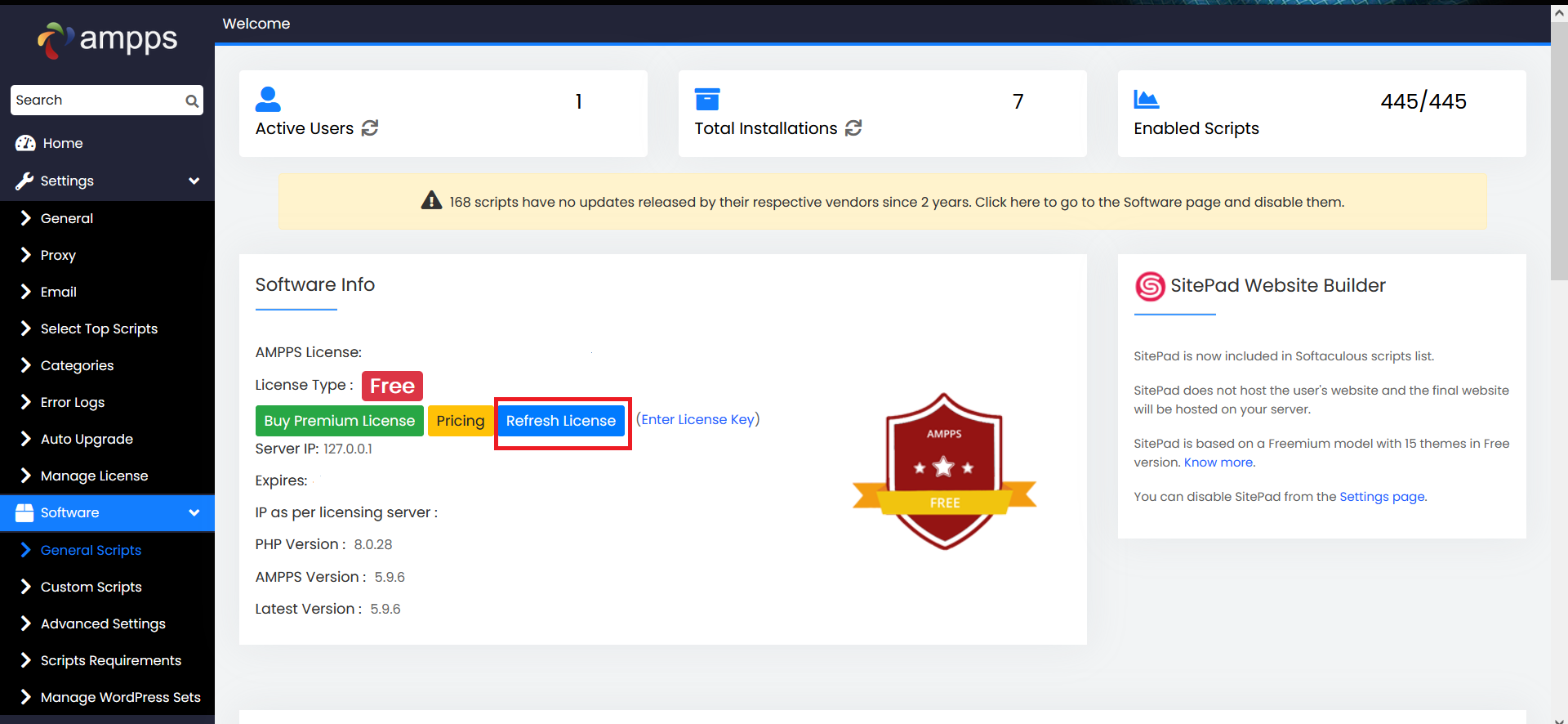The width and height of the screenshot is (1568, 724).
Task: Click the Software box icon in sidebar
Action: coord(24,512)
